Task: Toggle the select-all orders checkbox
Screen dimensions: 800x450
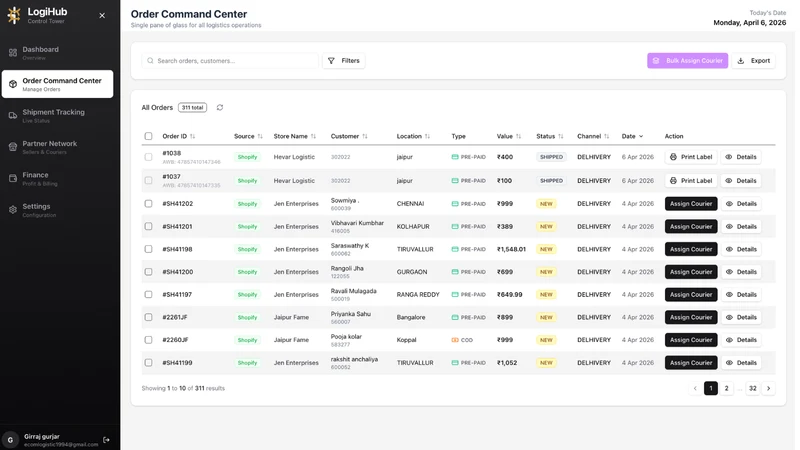Action: coord(148,136)
